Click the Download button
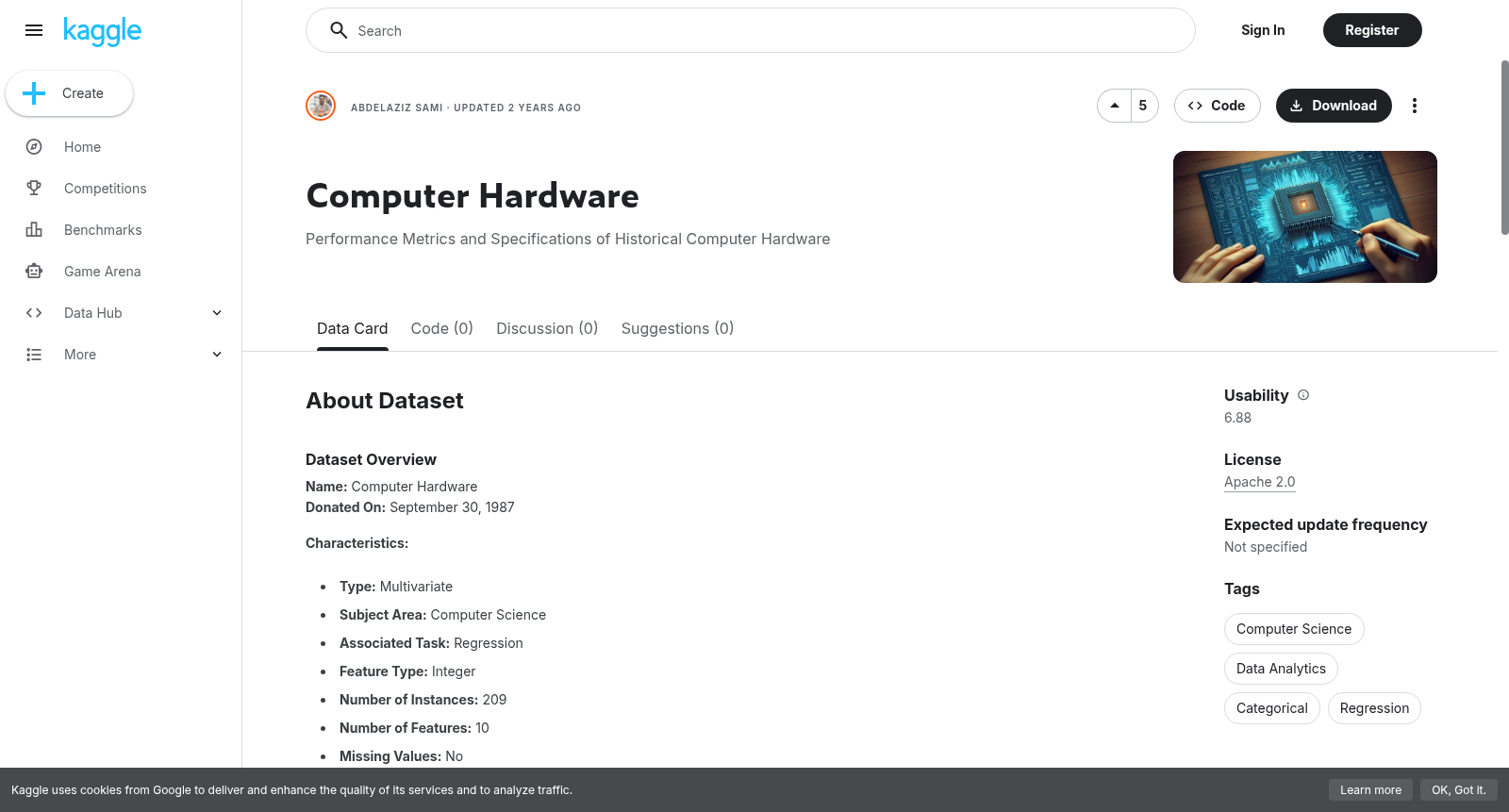Image resolution: width=1509 pixels, height=812 pixels. click(x=1334, y=106)
